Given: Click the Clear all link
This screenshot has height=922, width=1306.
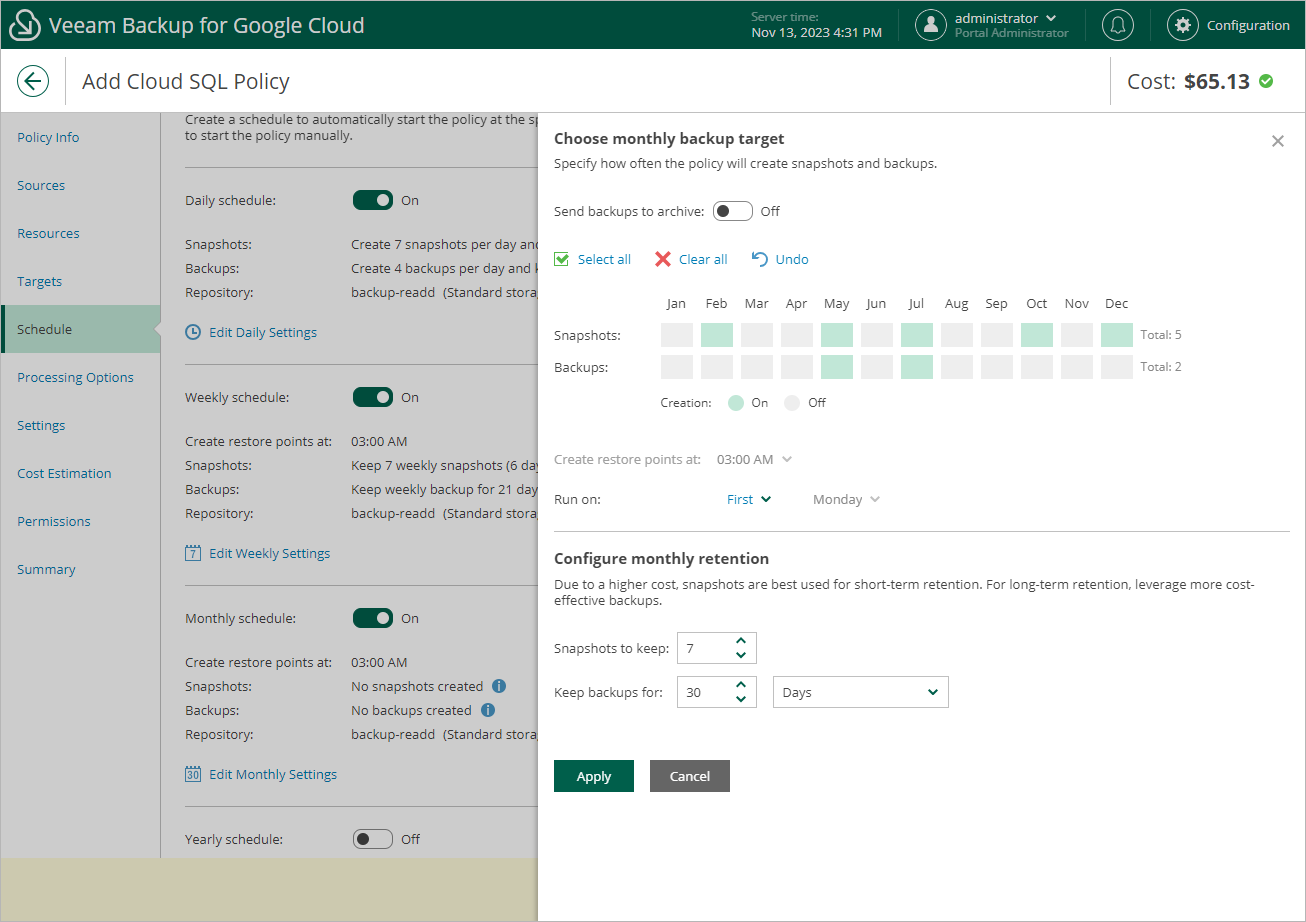Looking at the screenshot, I should click(703, 259).
